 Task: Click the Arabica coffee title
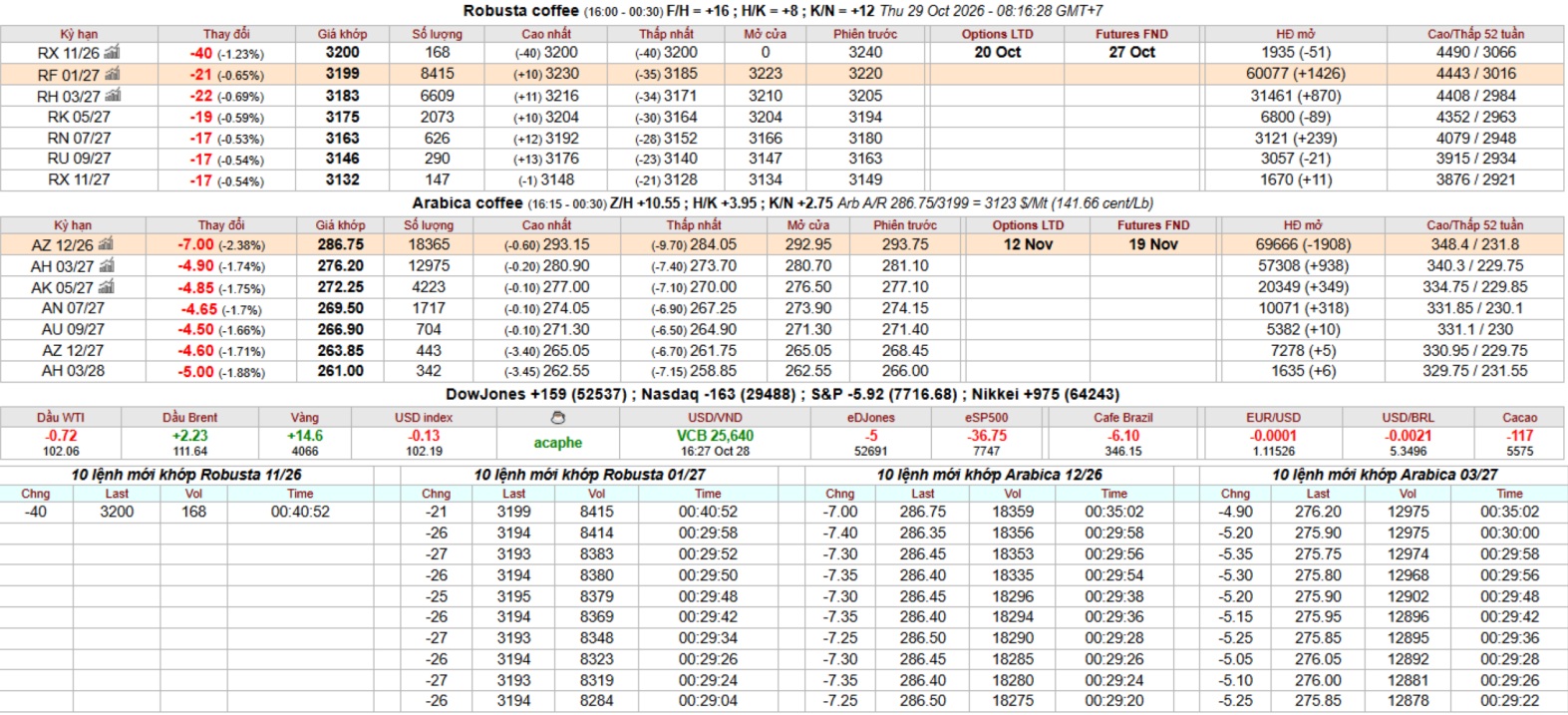tap(468, 203)
